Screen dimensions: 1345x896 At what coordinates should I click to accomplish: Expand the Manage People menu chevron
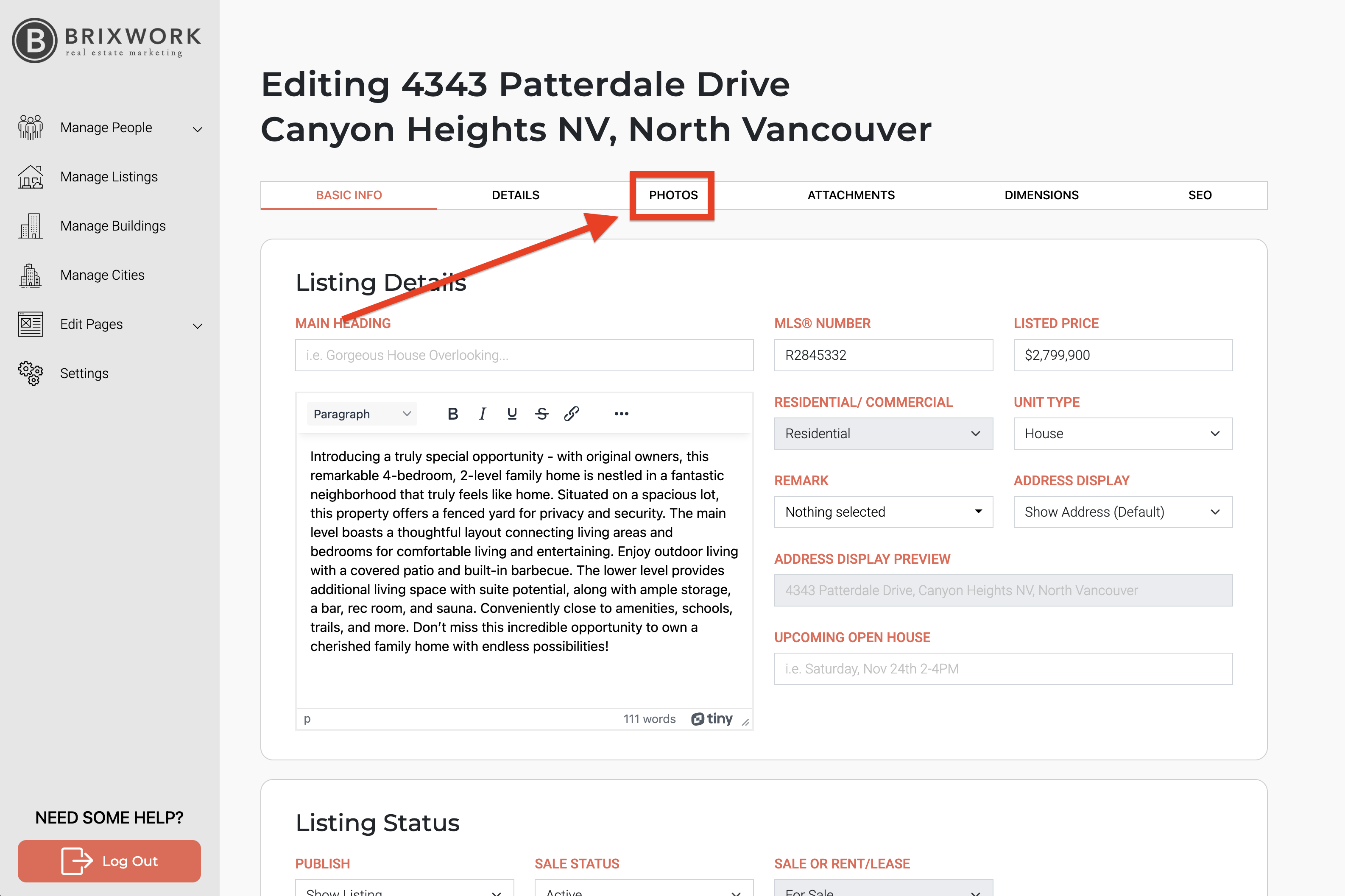198,129
